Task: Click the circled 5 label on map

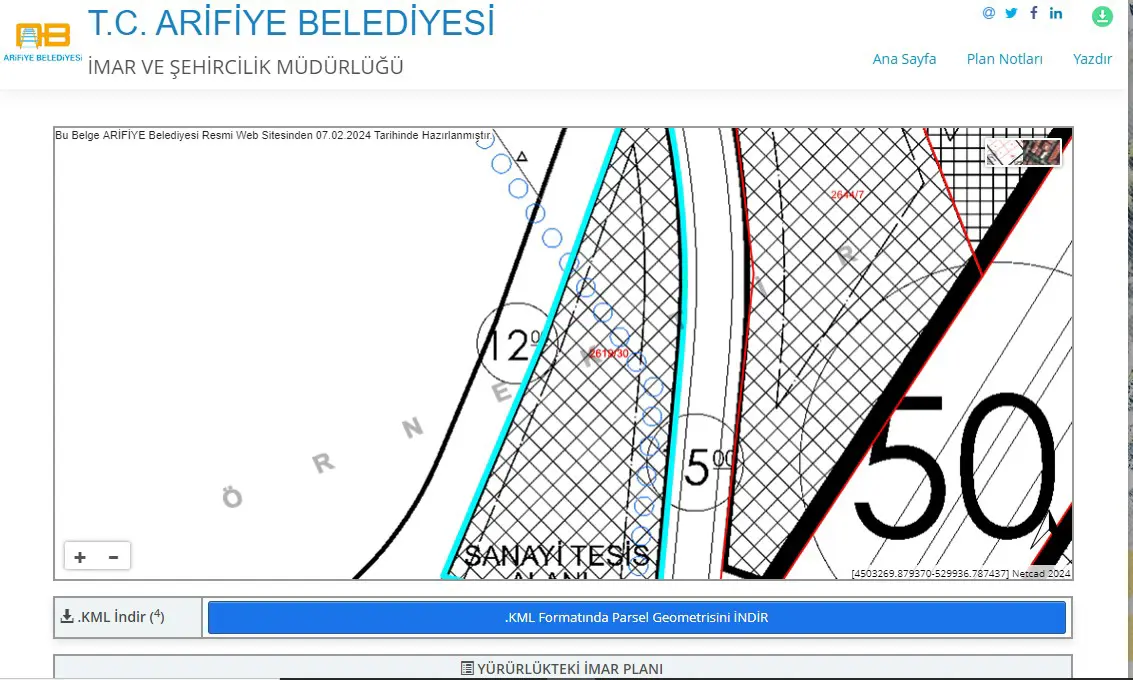Action: (x=697, y=463)
